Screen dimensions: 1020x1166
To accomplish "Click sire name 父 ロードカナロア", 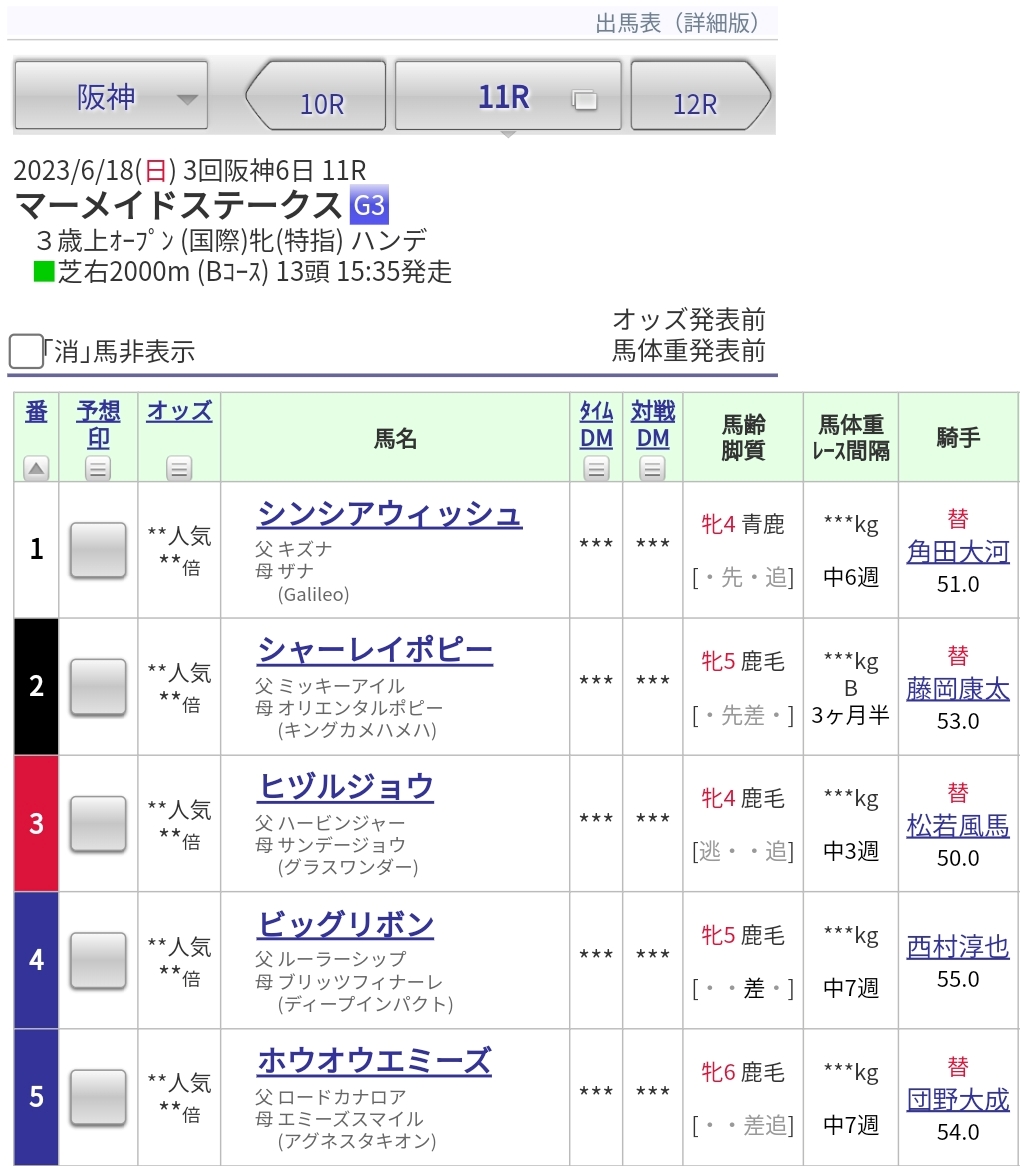I will click(331, 1096).
